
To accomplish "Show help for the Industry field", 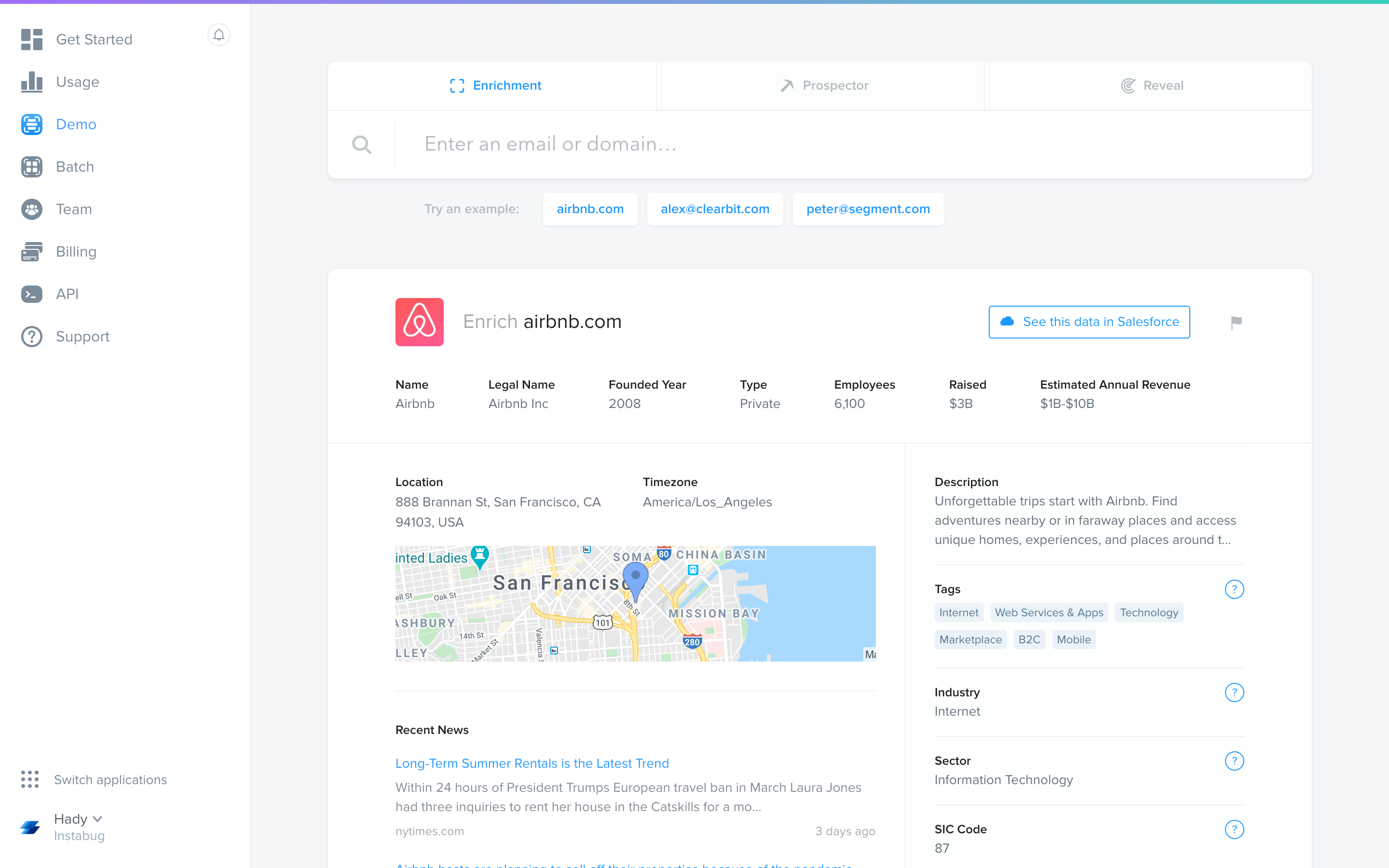I will point(1234,692).
